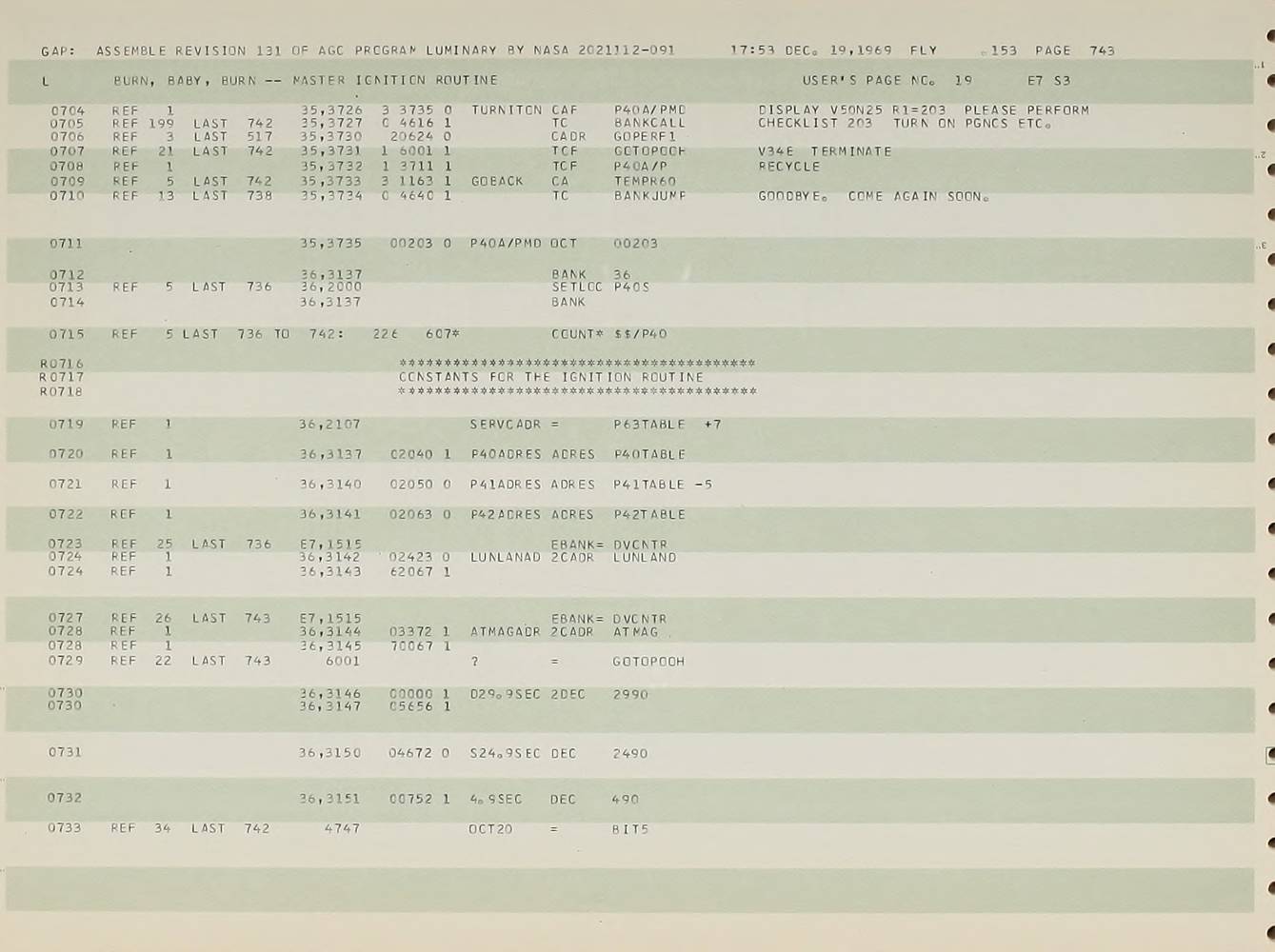The height and width of the screenshot is (952, 1275).
Task: Select 'BANK 36' on line 0712
Action: point(591,275)
